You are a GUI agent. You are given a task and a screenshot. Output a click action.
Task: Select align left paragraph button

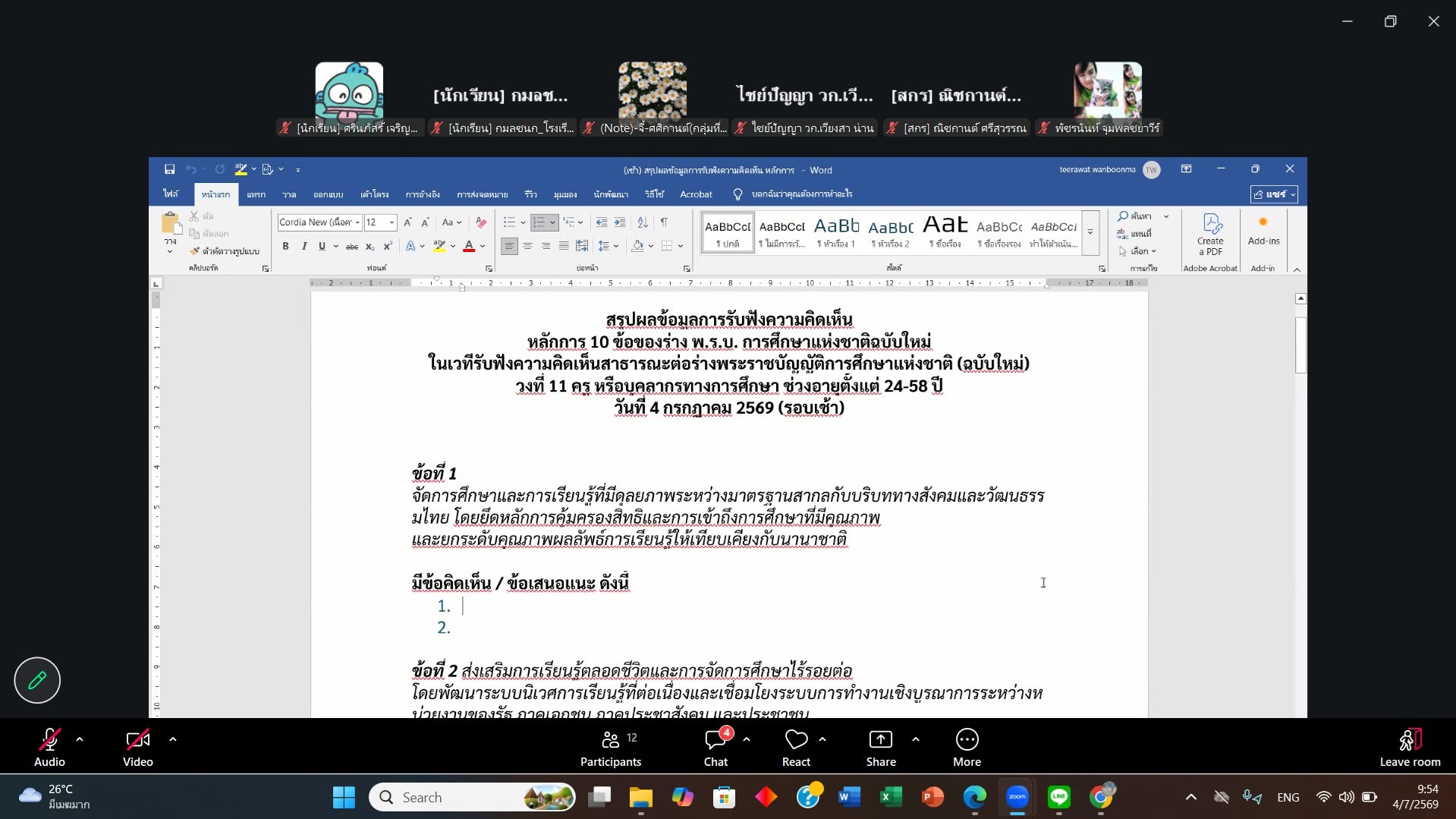coord(509,246)
